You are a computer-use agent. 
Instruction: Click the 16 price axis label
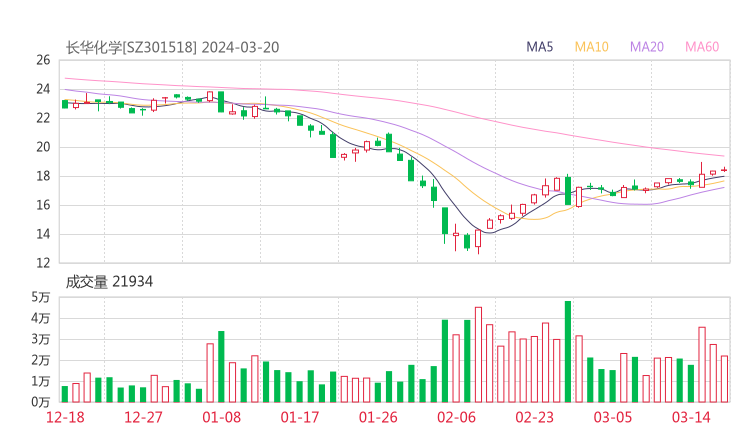[x=43, y=205]
